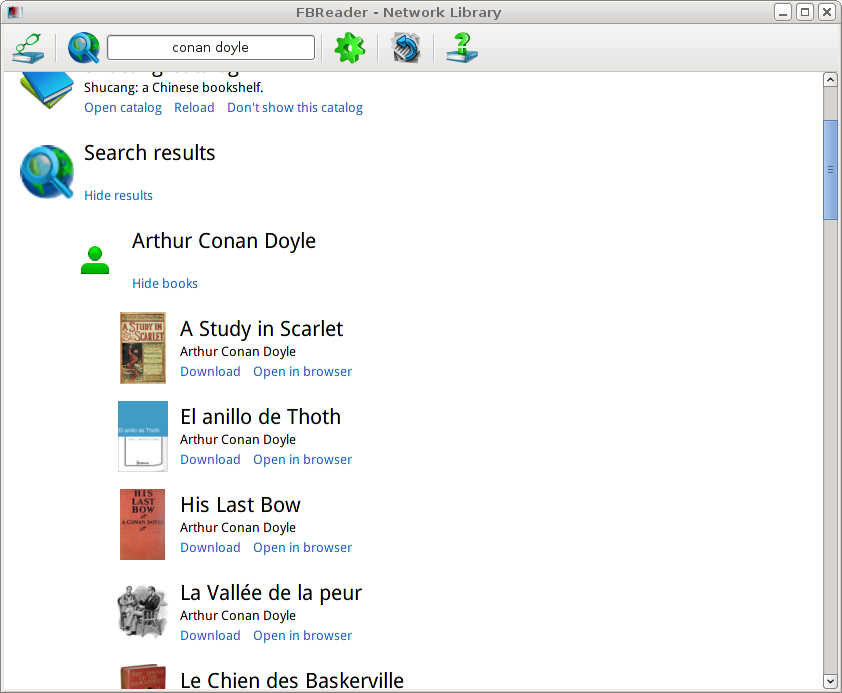Click the network search globe icon in toolbar
The height and width of the screenshot is (693, 842).
pyautogui.click(x=84, y=48)
